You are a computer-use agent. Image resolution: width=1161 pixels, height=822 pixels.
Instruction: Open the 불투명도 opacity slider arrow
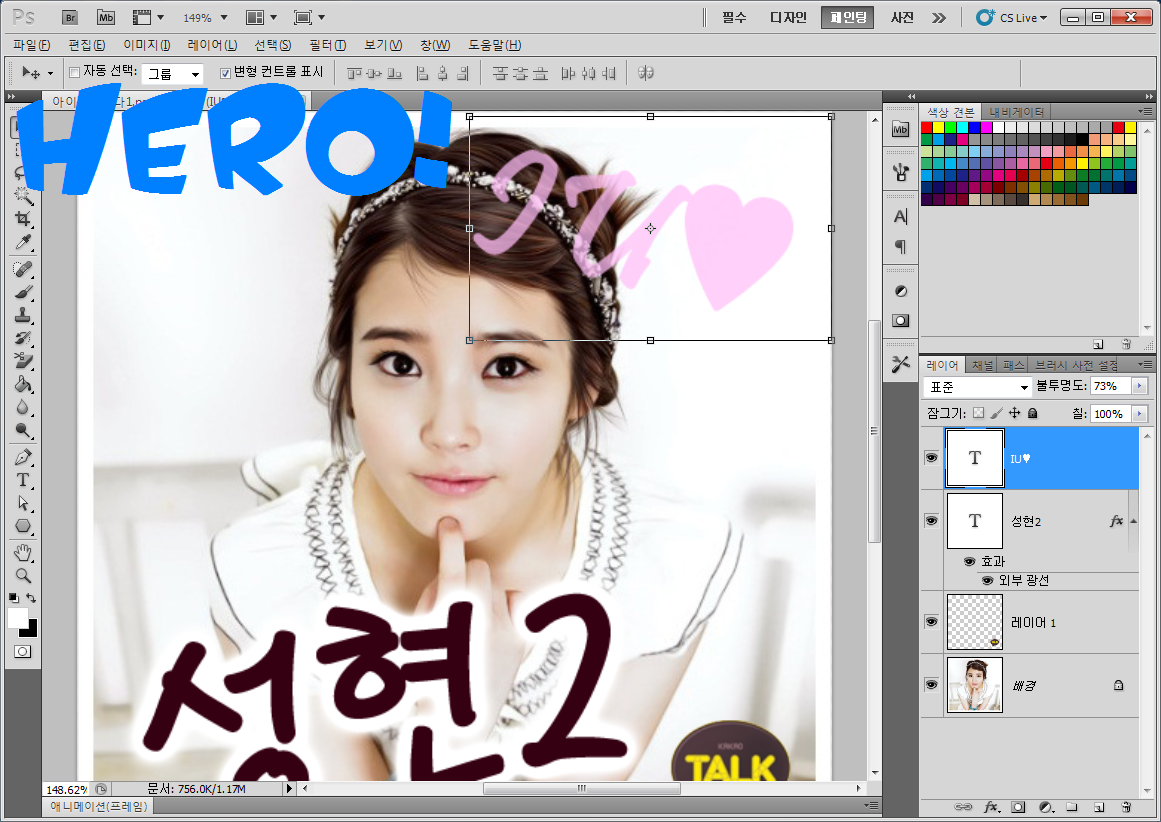[1140, 386]
